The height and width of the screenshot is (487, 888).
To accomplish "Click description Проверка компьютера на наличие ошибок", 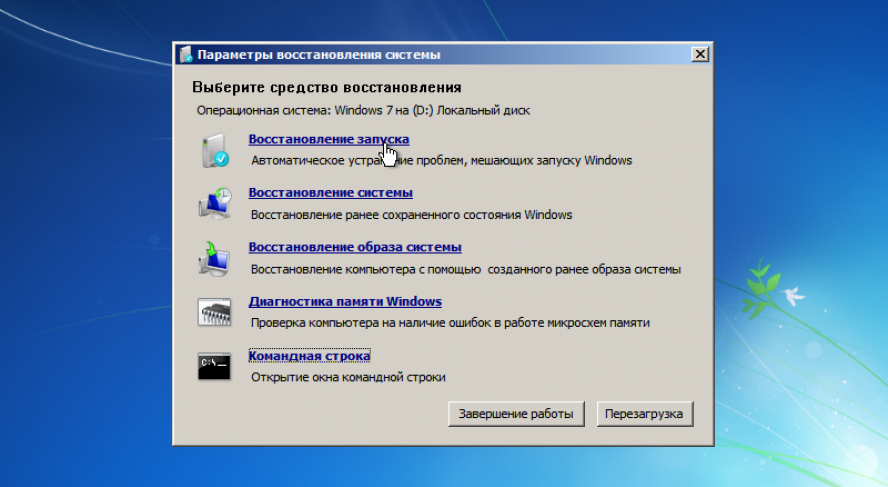I will click(x=450, y=323).
